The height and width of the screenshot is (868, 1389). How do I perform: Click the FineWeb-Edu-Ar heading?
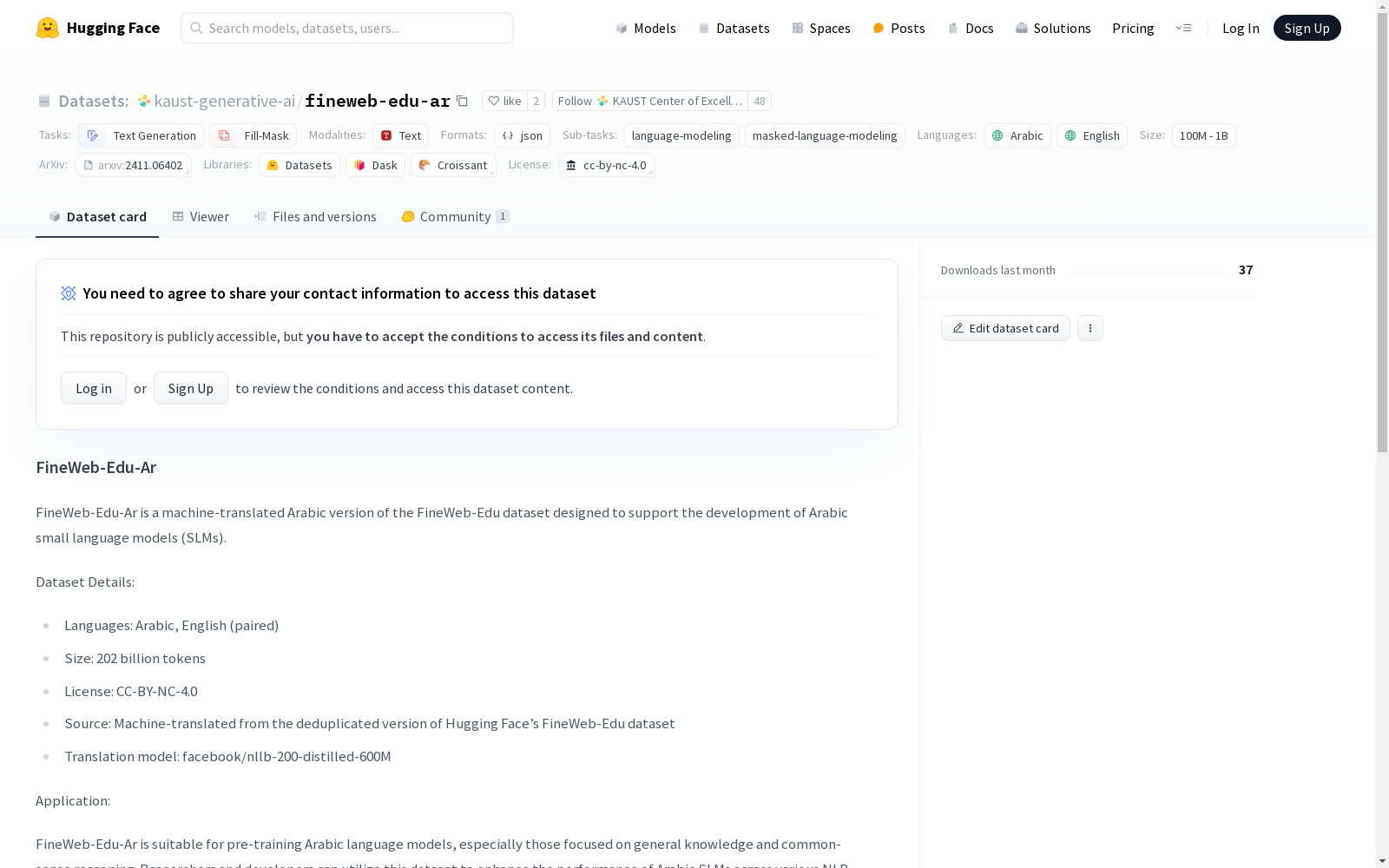(95, 467)
